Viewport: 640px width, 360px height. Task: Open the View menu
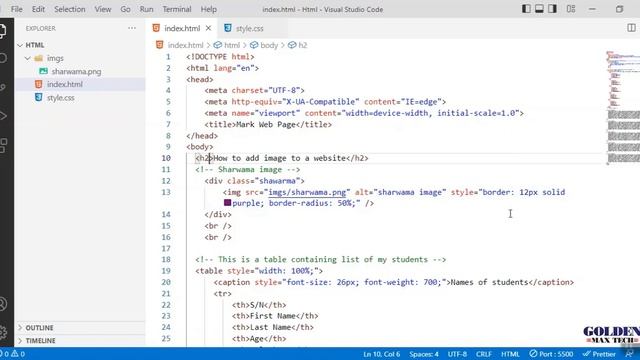(103, 9)
